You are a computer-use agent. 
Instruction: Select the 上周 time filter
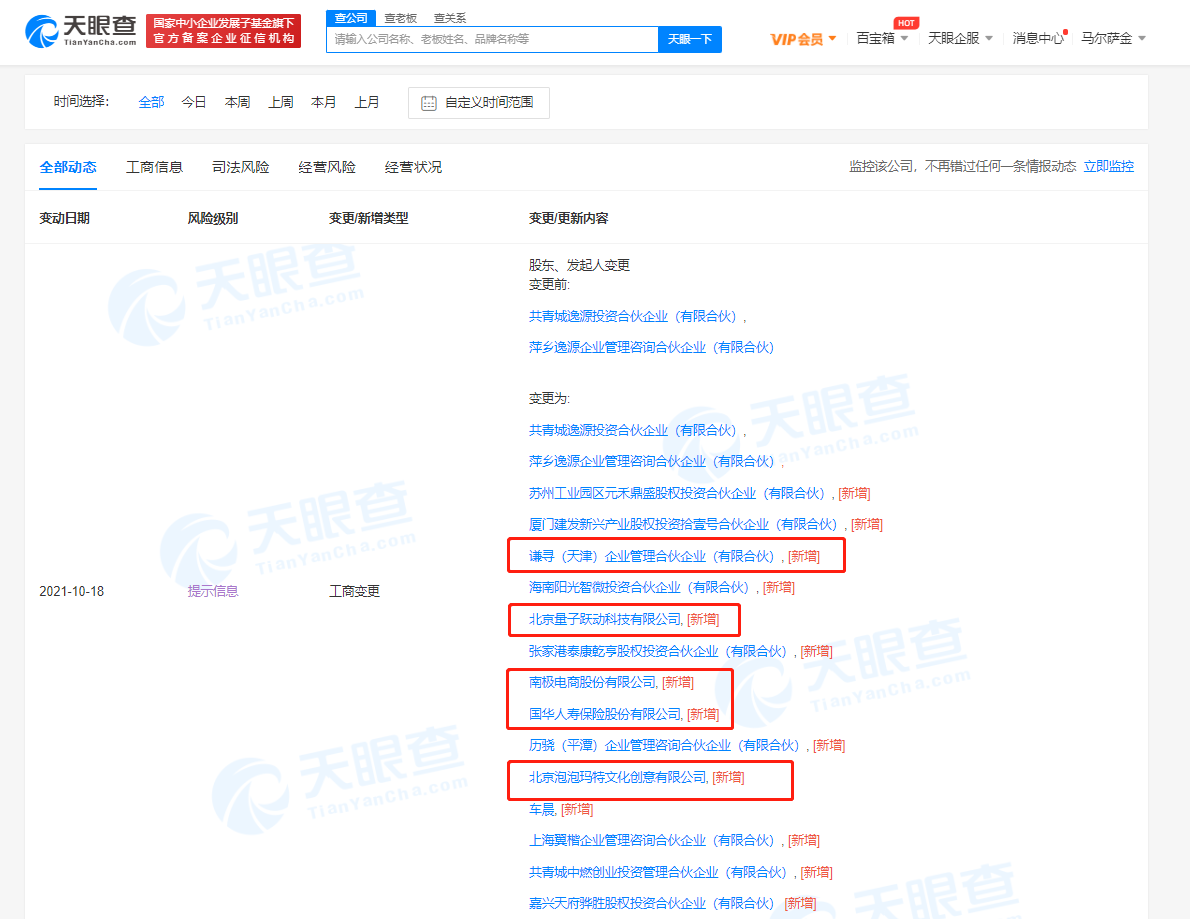pyautogui.click(x=281, y=102)
